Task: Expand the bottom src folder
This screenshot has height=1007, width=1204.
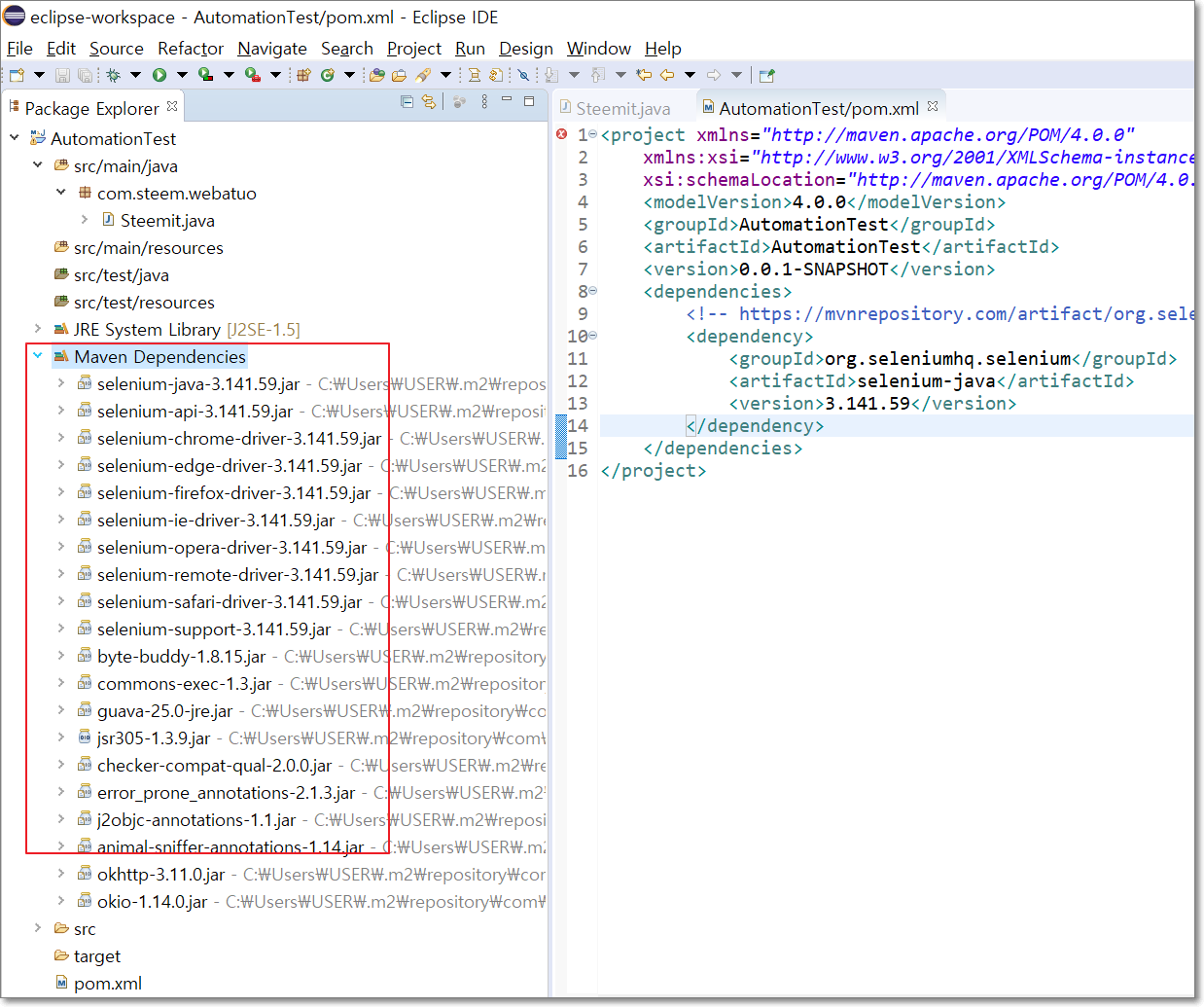Action: (x=38, y=927)
